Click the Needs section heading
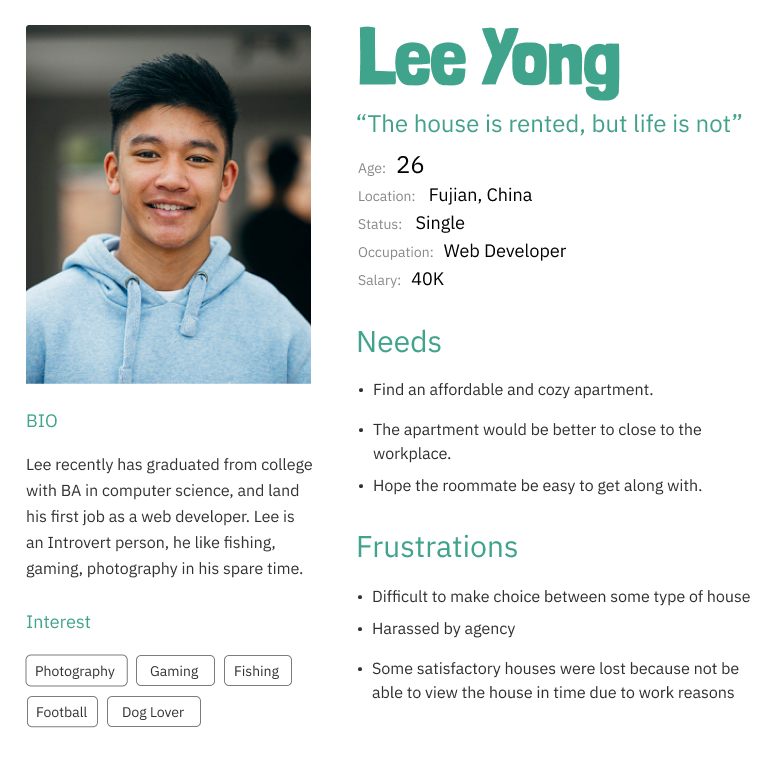The height and width of the screenshot is (768, 773). pyautogui.click(x=399, y=342)
